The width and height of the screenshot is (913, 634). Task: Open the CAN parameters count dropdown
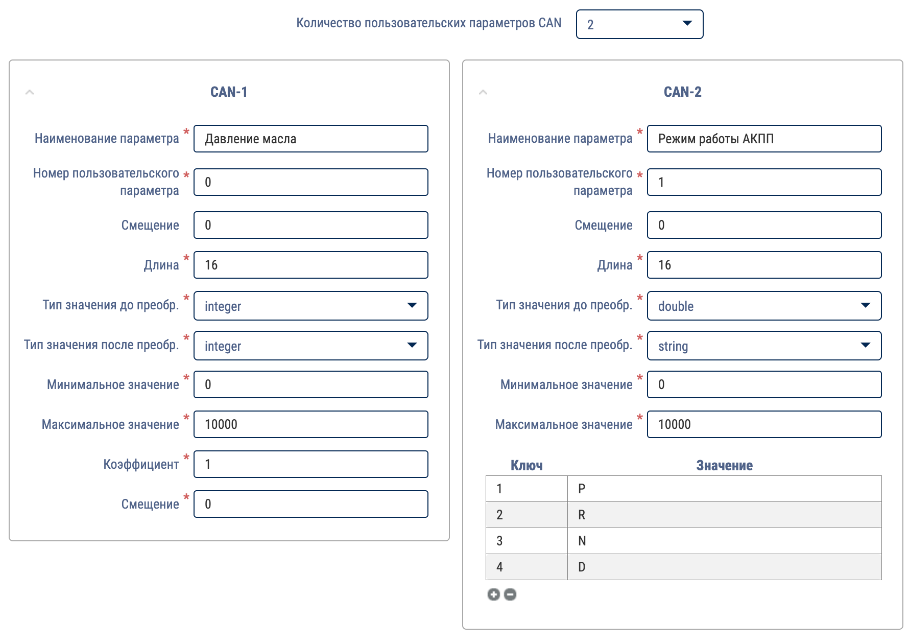(639, 24)
